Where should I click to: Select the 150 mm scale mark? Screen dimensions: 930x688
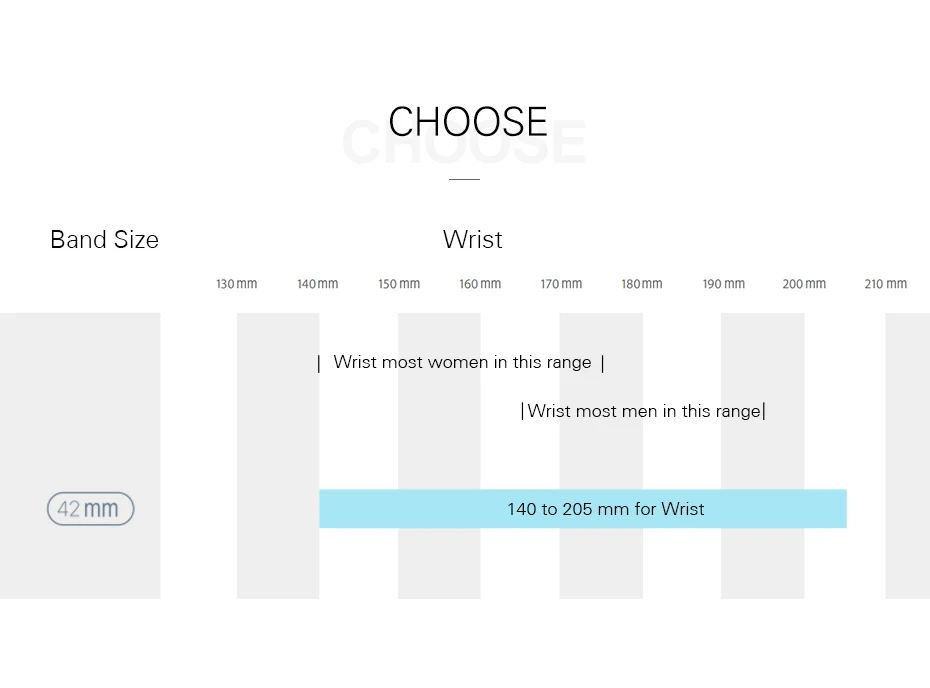tap(399, 284)
